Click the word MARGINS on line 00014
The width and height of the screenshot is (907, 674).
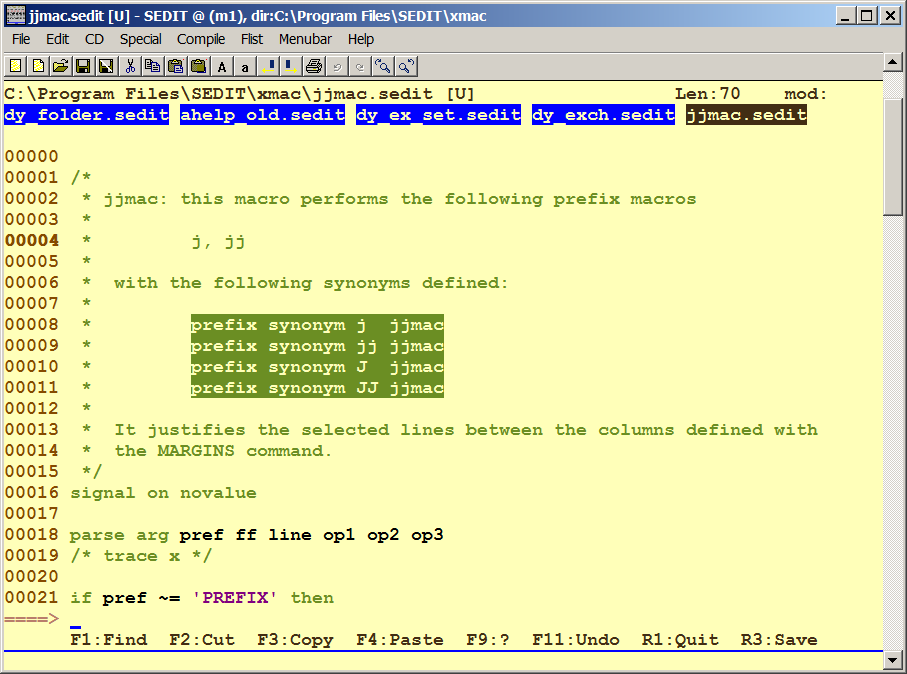(x=196, y=451)
